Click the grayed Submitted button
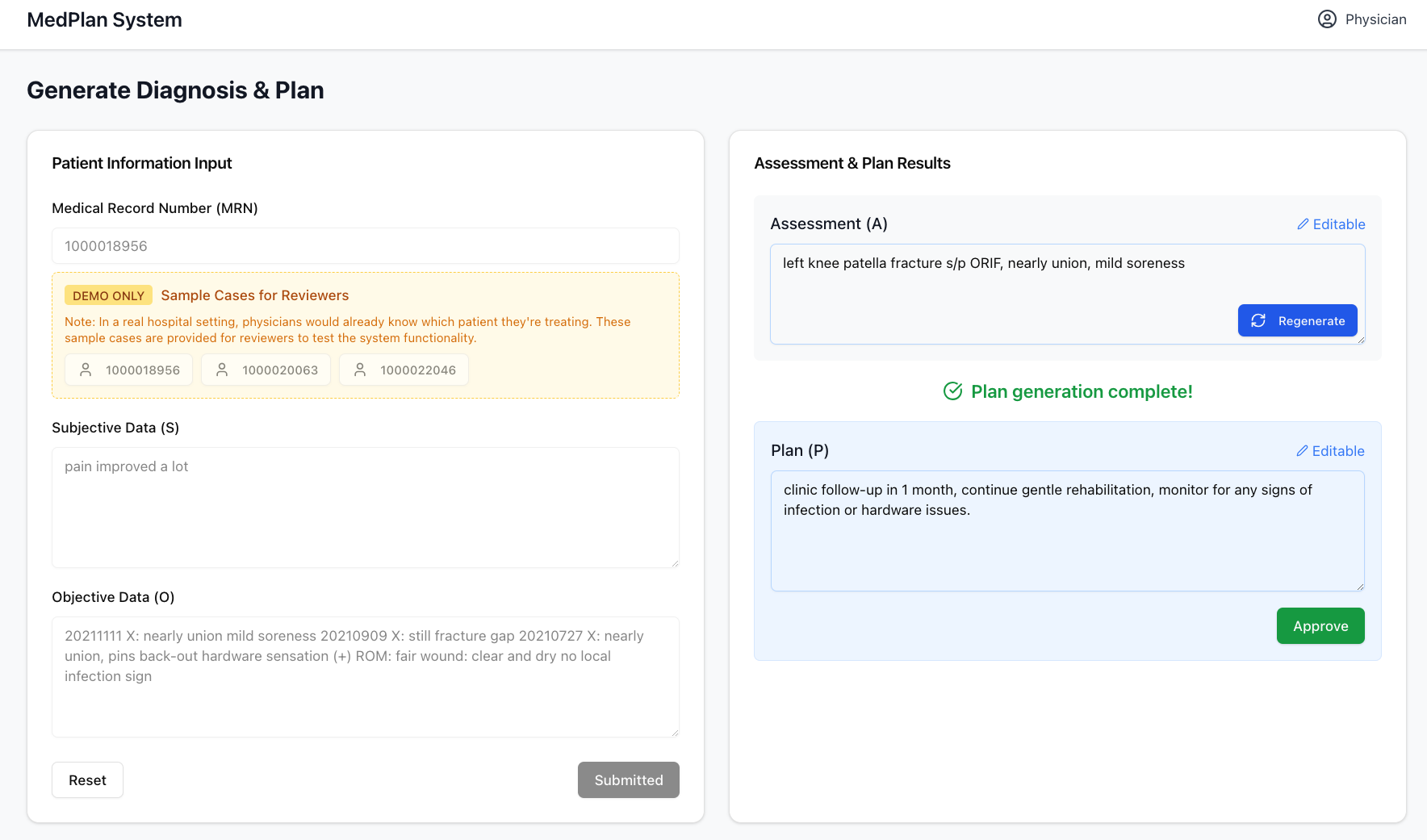This screenshot has height=840, width=1427. pyautogui.click(x=628, y=780)
